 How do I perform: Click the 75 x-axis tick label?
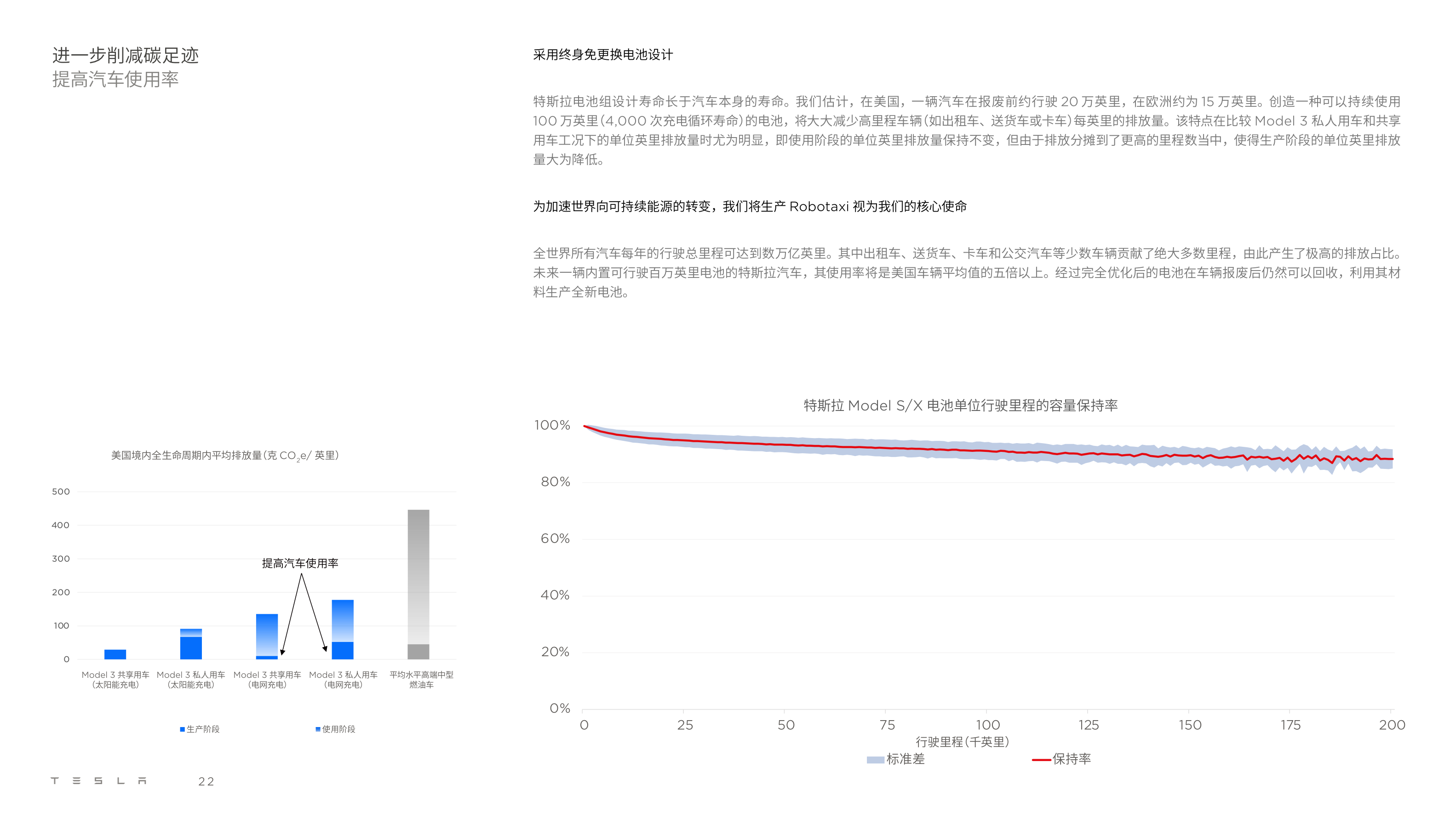pyautogui.click(x=888, y=726)
